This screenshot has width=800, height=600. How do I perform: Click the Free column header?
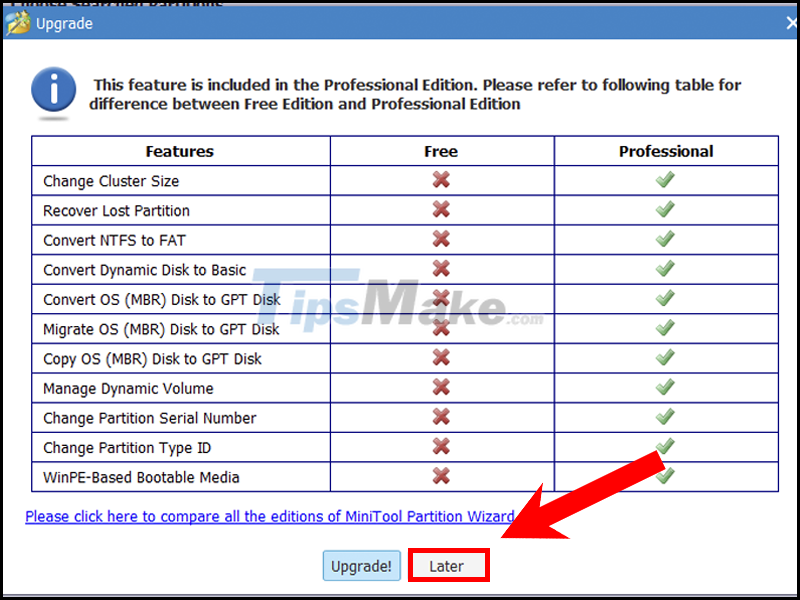pyautogui.click(x=441, y=151)
